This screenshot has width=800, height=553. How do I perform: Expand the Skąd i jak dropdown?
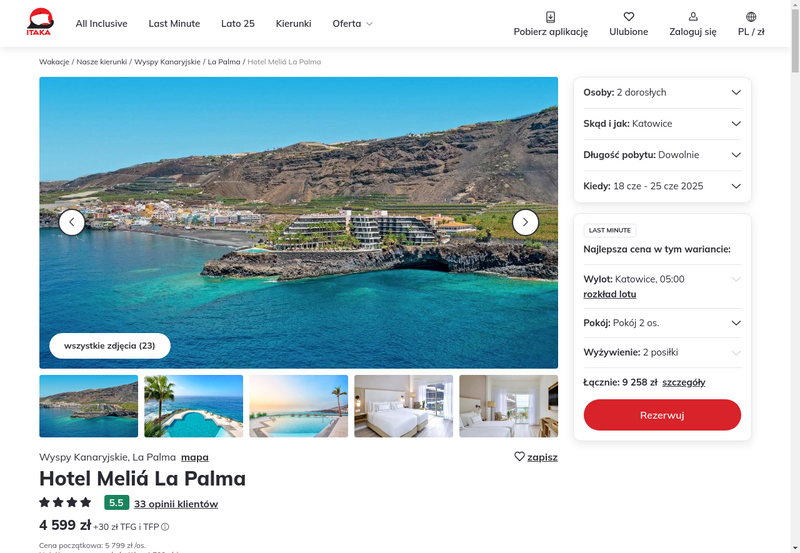[x=662, y=123]
